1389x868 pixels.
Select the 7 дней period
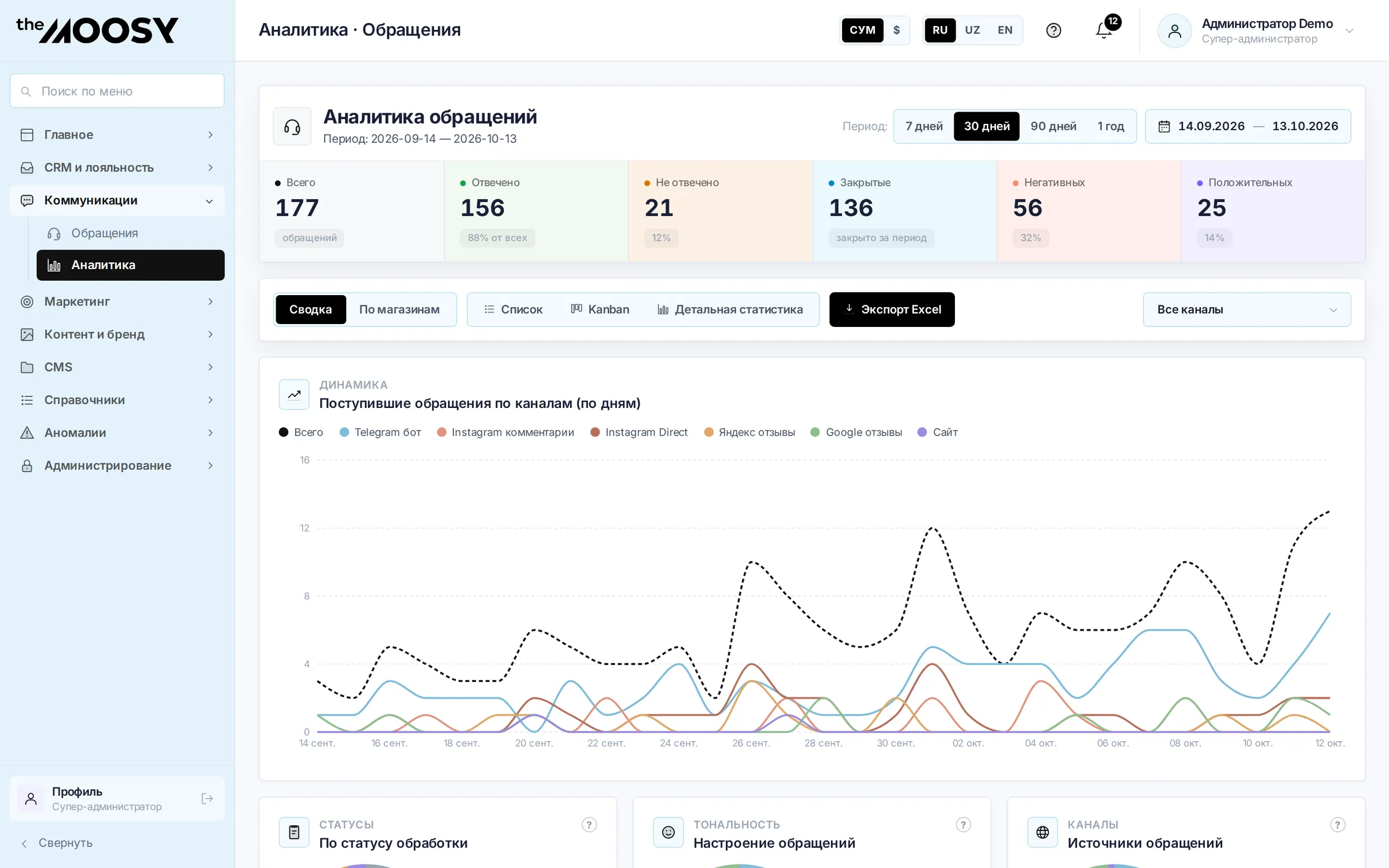tap(924, 126)
